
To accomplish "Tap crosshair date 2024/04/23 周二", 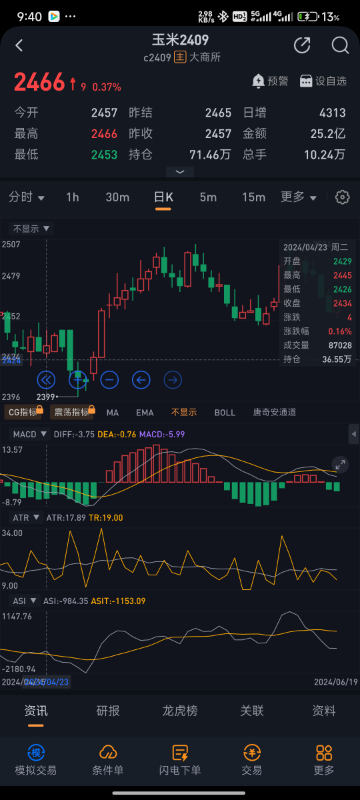I will pyautogui.click(x=316, y=247).
